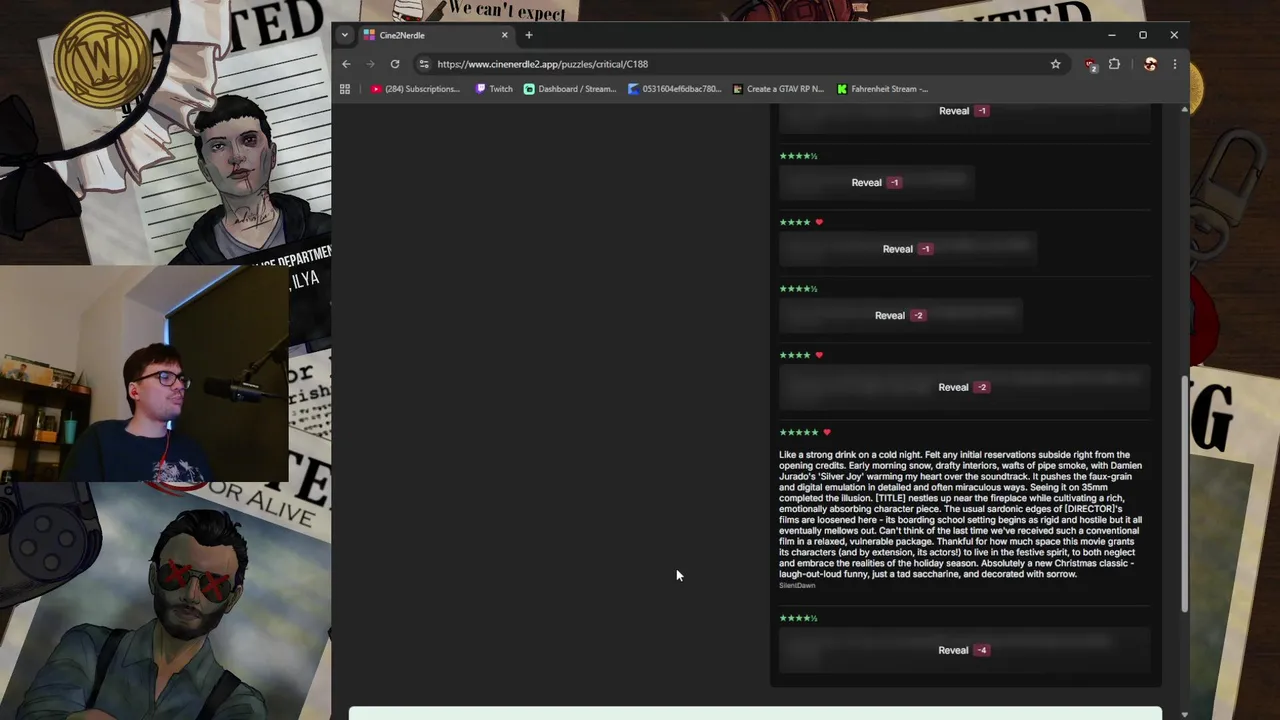The image size is (1280, 720).
Task: Click the revealed 'Like a strong drink' review text
Action: point(960,514)
